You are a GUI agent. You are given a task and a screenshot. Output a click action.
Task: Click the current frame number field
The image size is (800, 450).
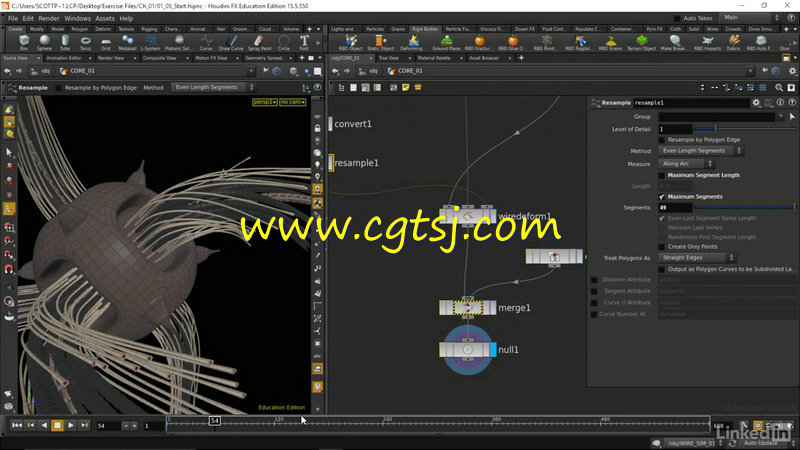click(x=108, y=426)
